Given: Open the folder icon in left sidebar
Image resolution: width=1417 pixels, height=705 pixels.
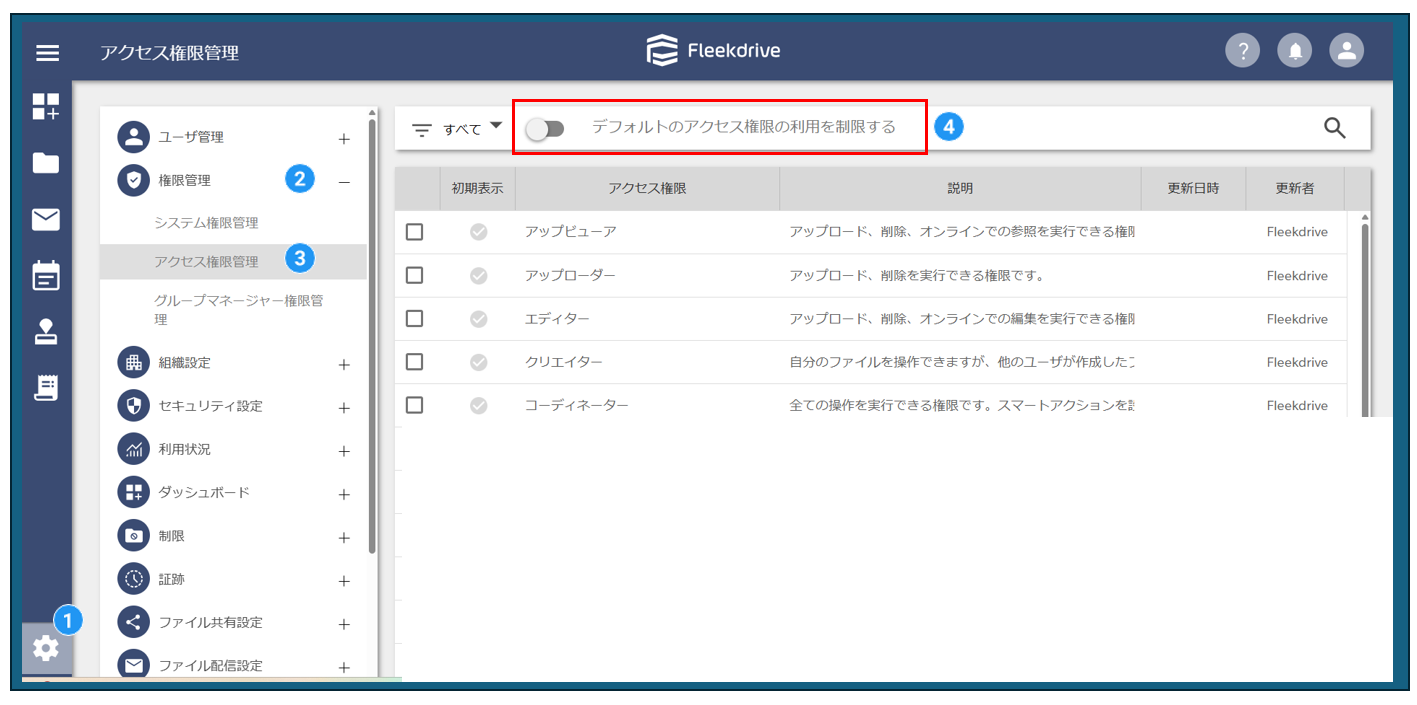Looking at the screenshot, I should click(46, 163).
